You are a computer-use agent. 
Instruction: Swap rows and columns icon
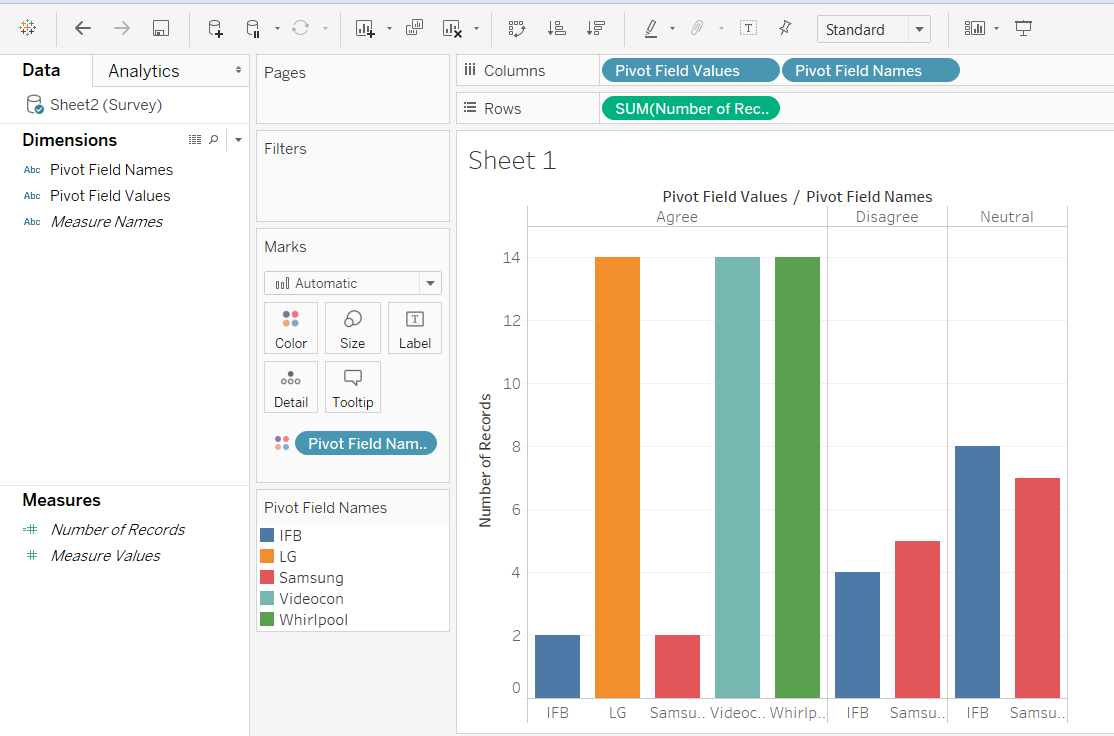pyautogui.click(x=517, y=28)
